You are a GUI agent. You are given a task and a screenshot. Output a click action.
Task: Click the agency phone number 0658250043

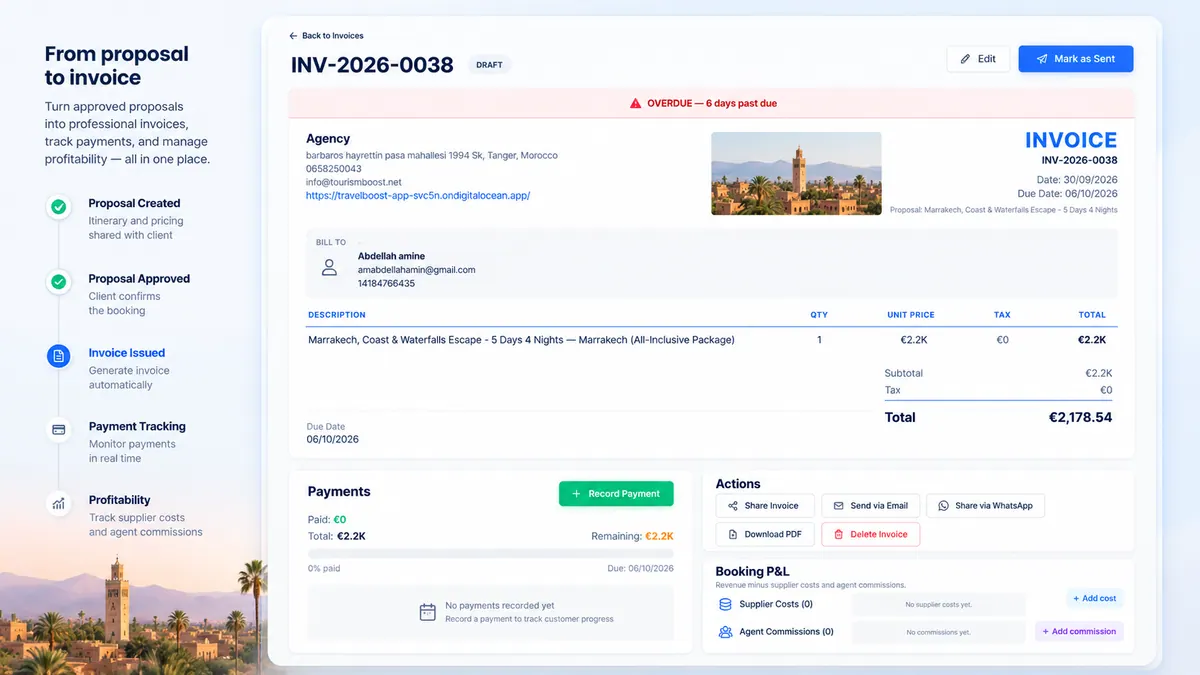tap(334, 169)
